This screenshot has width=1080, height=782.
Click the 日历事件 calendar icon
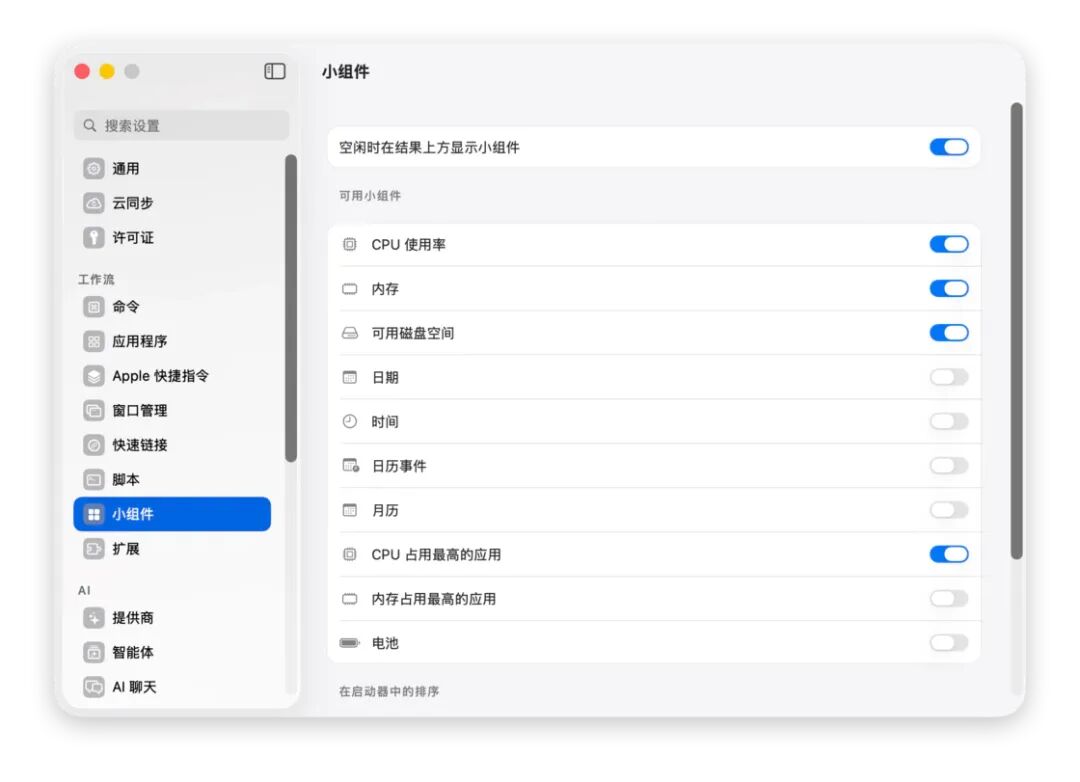[351, 465]
